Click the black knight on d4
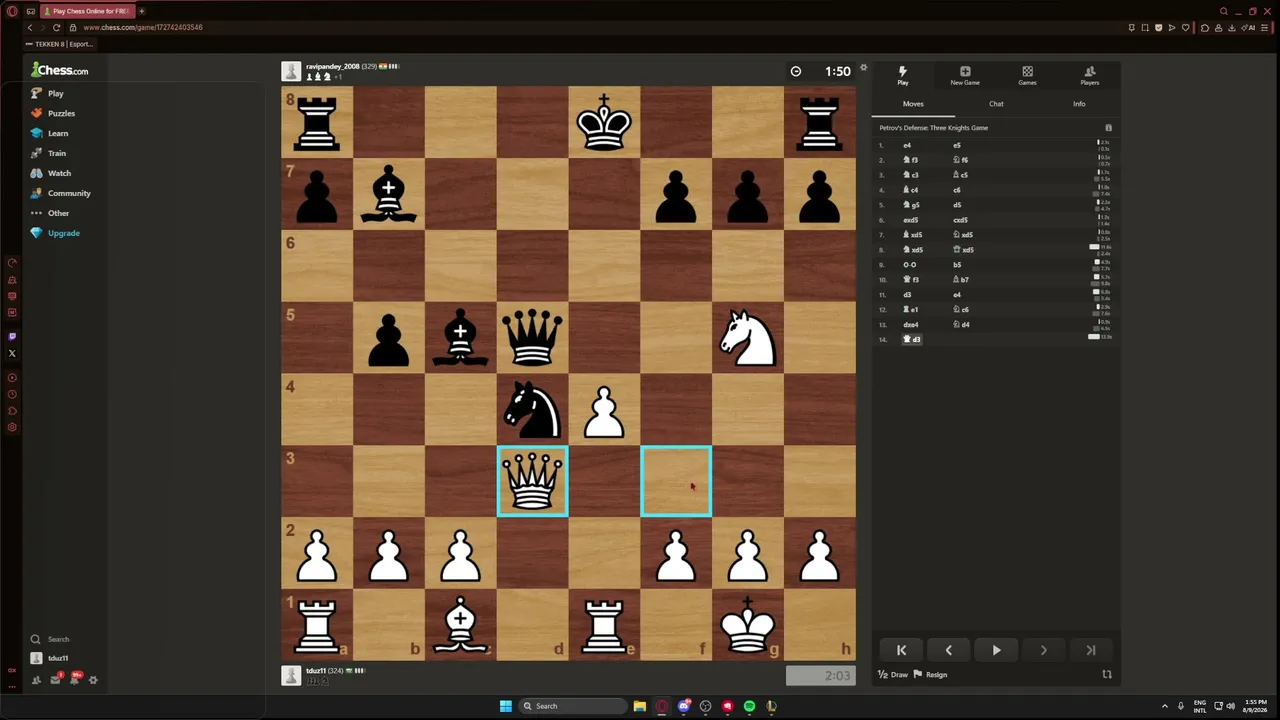This screenshot has width=1280, height=720. [x=532, y=409]
